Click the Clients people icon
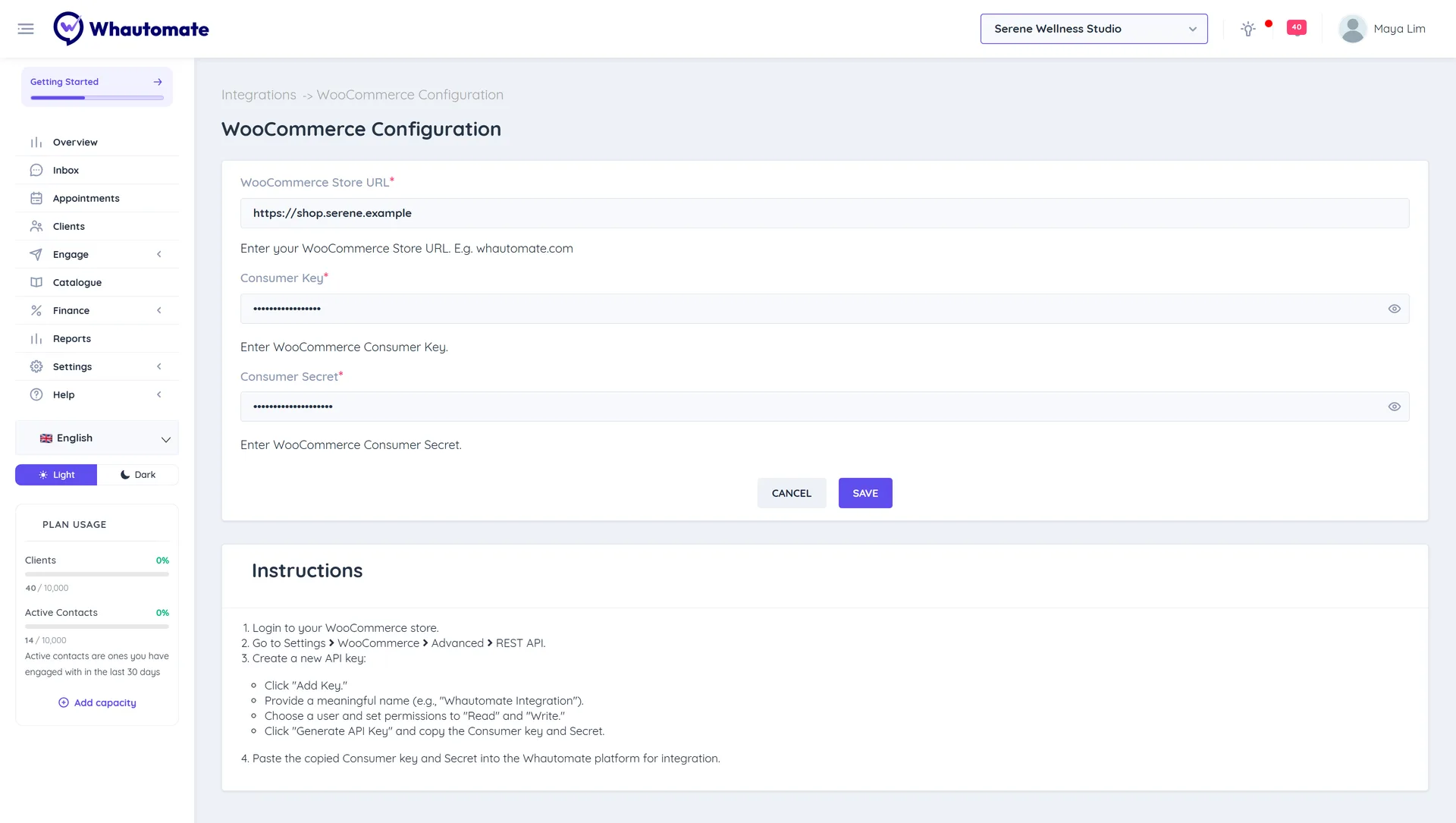Screen dimensions: 1456x823 pos(36,227)
